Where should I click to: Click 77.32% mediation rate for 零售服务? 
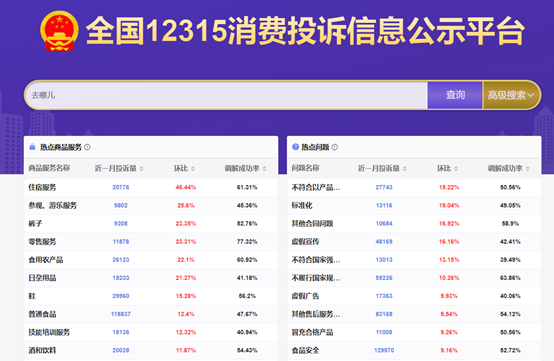(x=247, y=242)
